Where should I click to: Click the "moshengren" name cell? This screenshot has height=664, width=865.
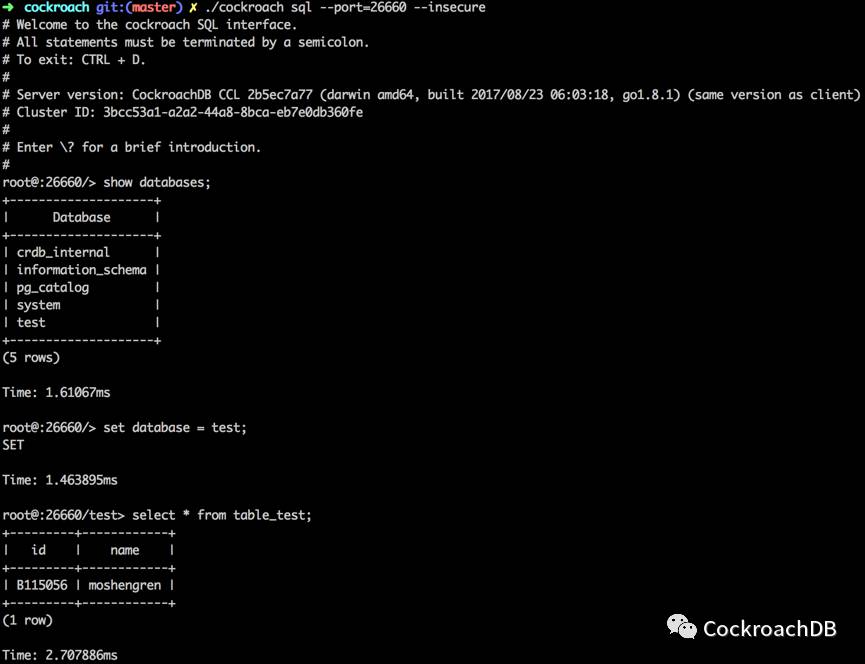pos(125,585)
